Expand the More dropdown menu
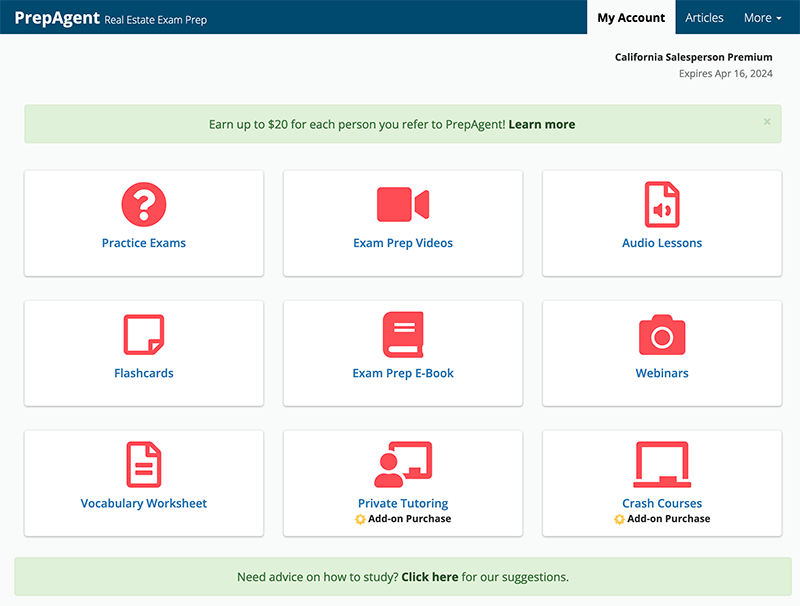The height and width of the screenshot is (606, 800). coord(762,18)
